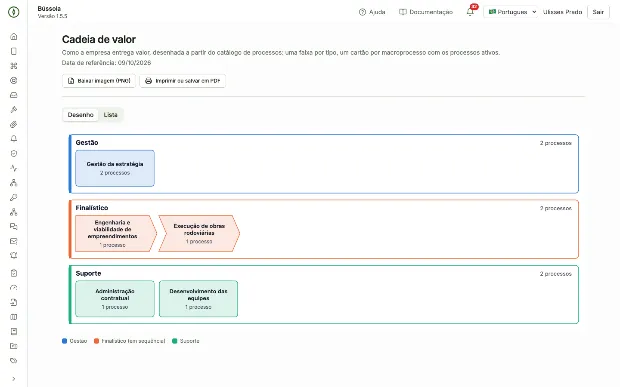The height and width of the screenshot is (387, 620).
Task: Click the Ajuda help icon
Action: [362, 12]
